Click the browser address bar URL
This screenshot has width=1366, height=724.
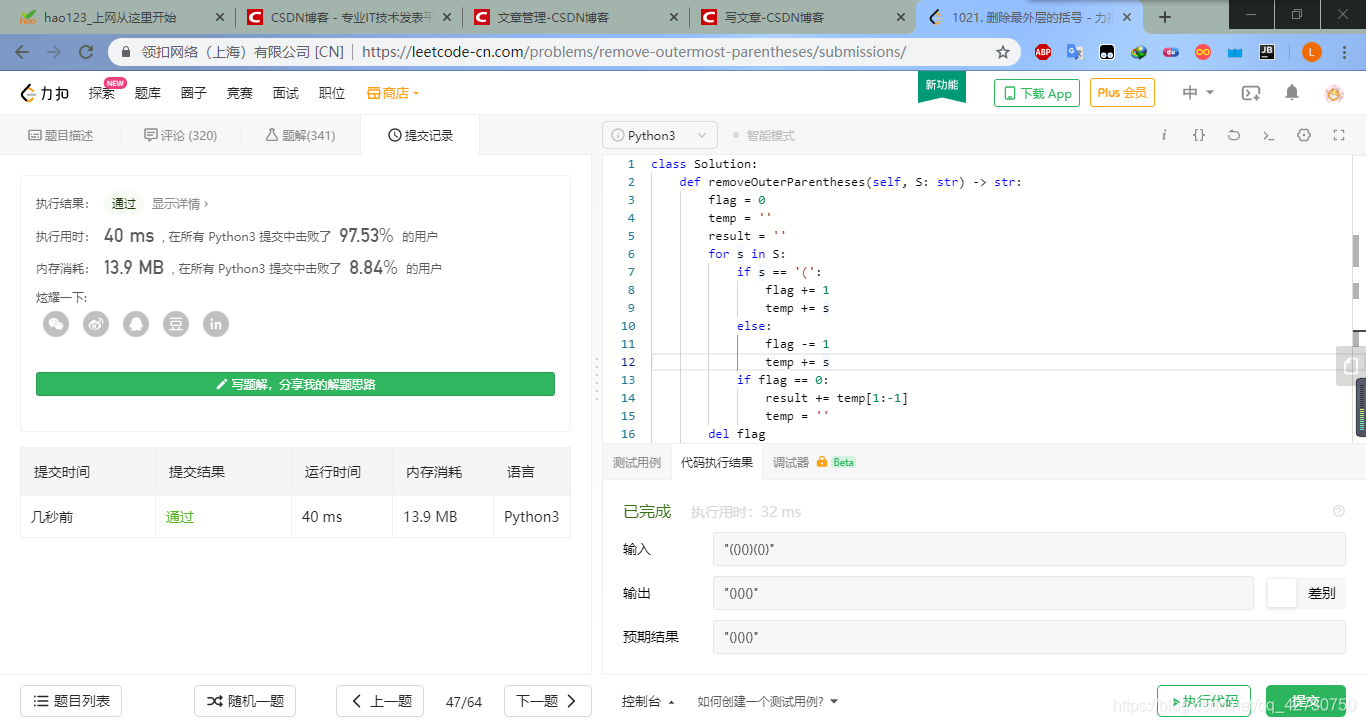(x=633, y=52)
